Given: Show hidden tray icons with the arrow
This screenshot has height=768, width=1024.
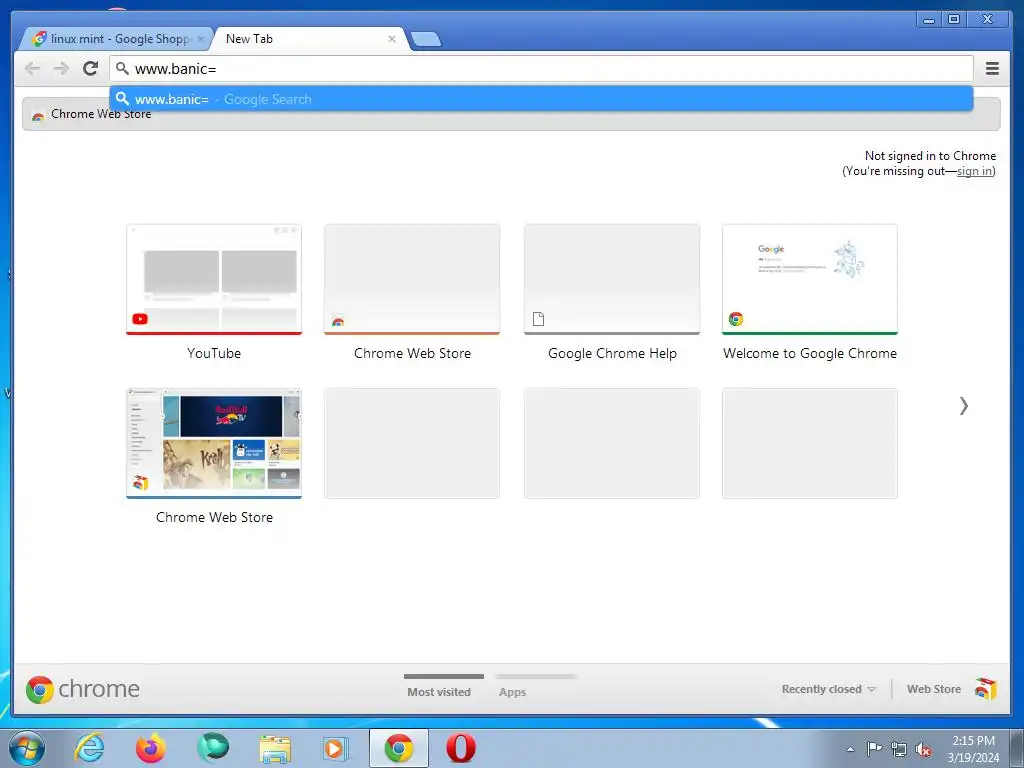Looking at the screenshot, I should tap(850, 750).
